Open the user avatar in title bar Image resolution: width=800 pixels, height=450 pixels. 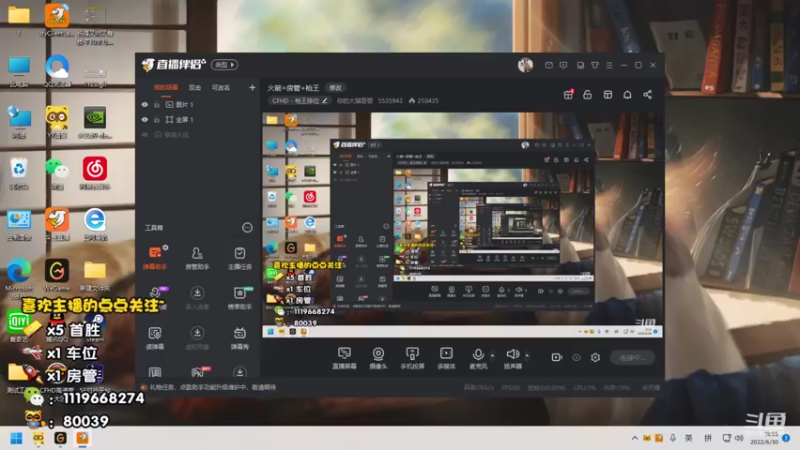pyautogui.click(x=526, y=65)
